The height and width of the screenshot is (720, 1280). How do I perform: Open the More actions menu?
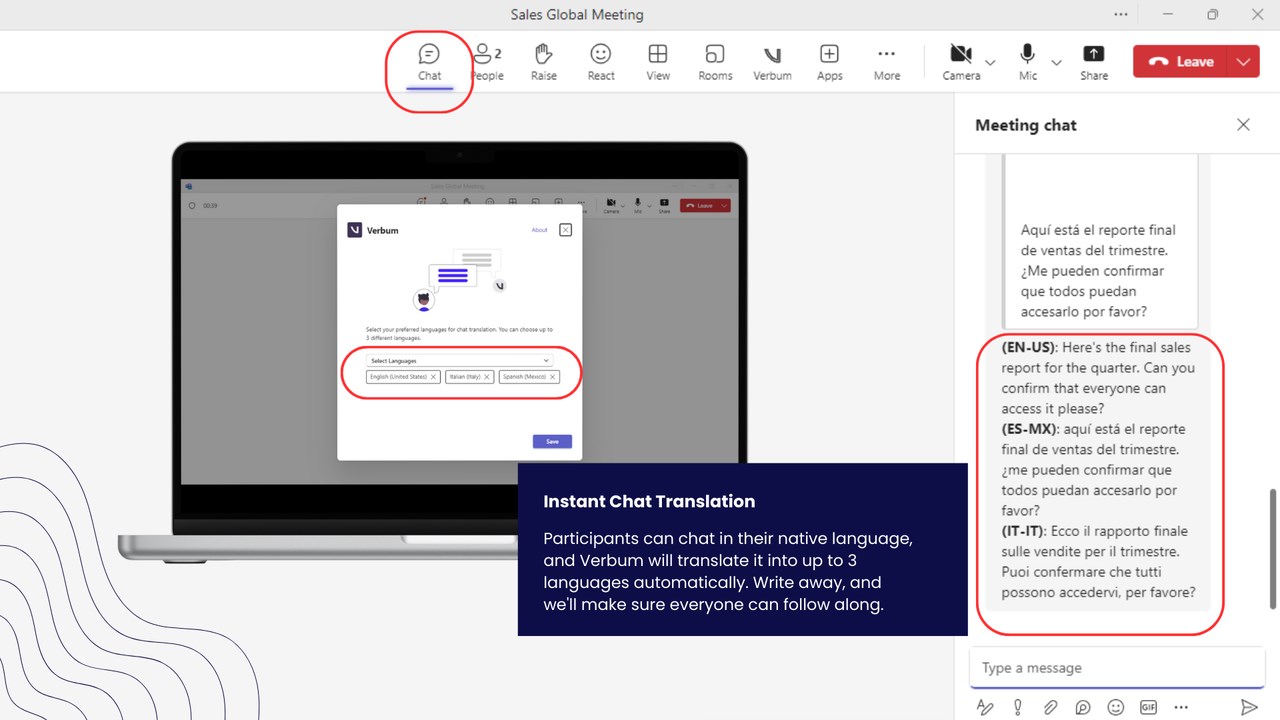887,61
